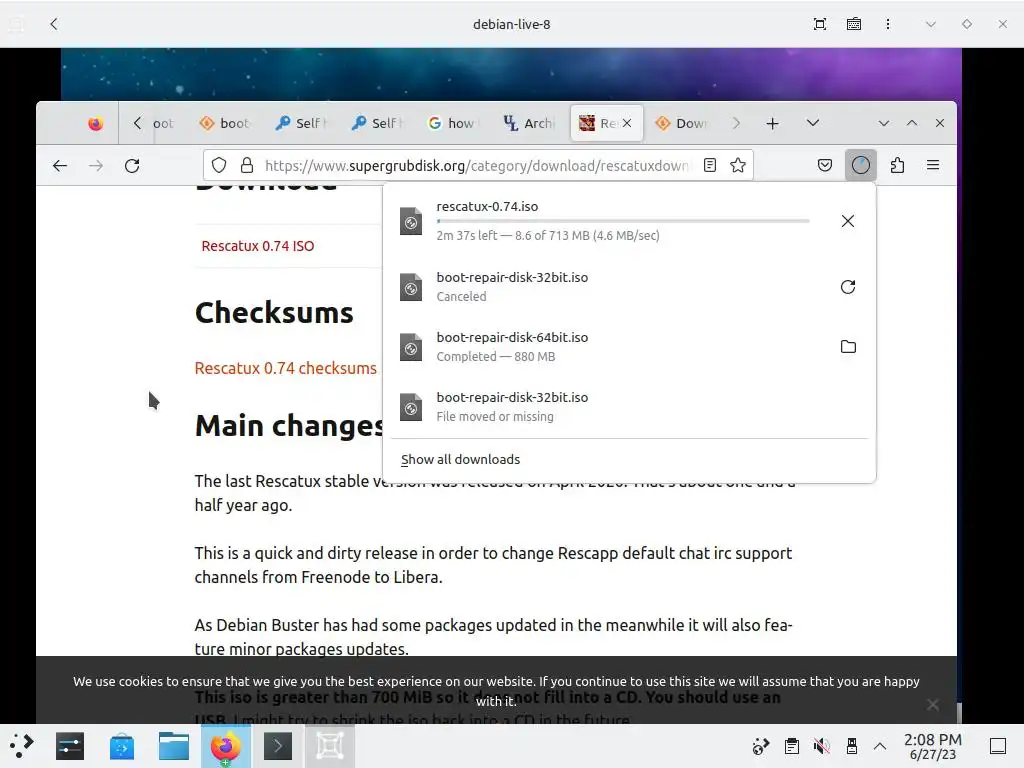This screenshot has width=1024, height=768.
Task: Open keyboard options in viewer title bar
Action: click(x=854, y=24)
